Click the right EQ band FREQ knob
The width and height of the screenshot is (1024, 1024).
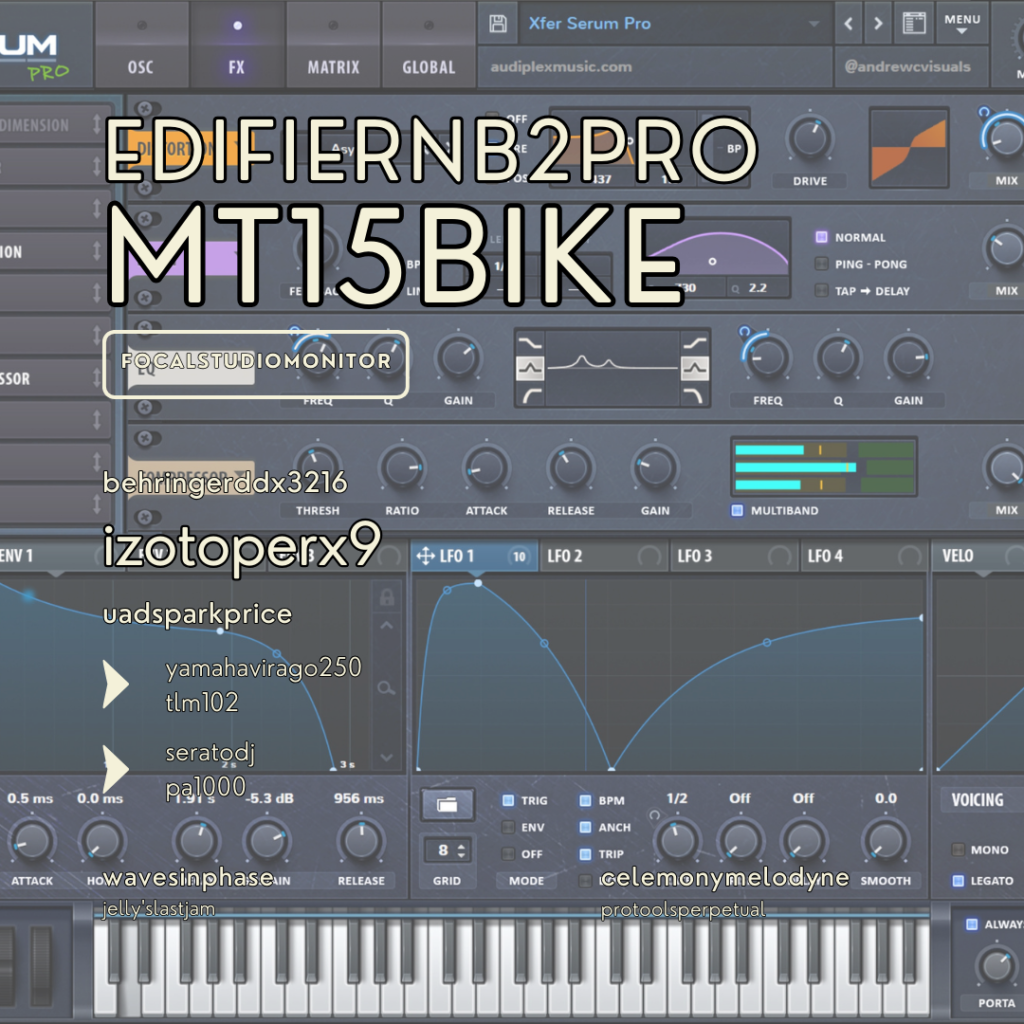(767, 358)
